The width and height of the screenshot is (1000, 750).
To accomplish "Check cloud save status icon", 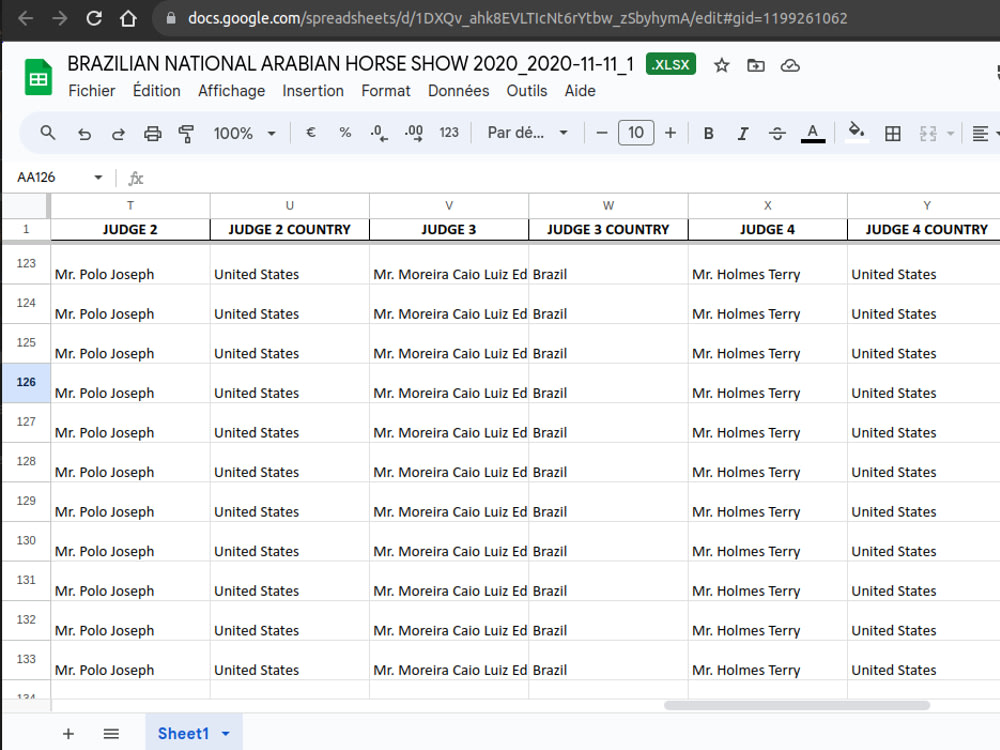I will click(x=790, y=65).
